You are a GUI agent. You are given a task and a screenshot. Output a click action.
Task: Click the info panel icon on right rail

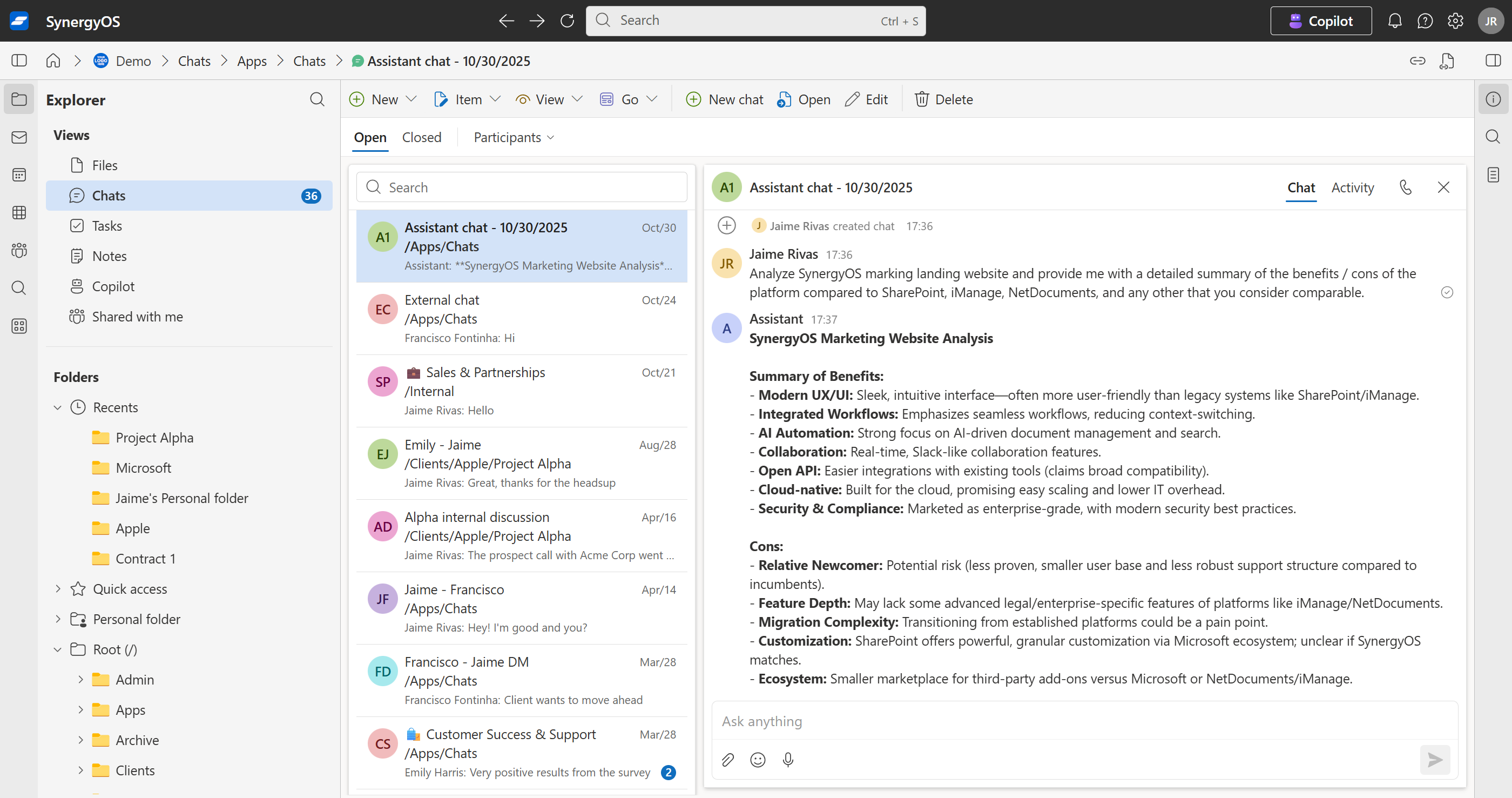(x=1493, y=99)
